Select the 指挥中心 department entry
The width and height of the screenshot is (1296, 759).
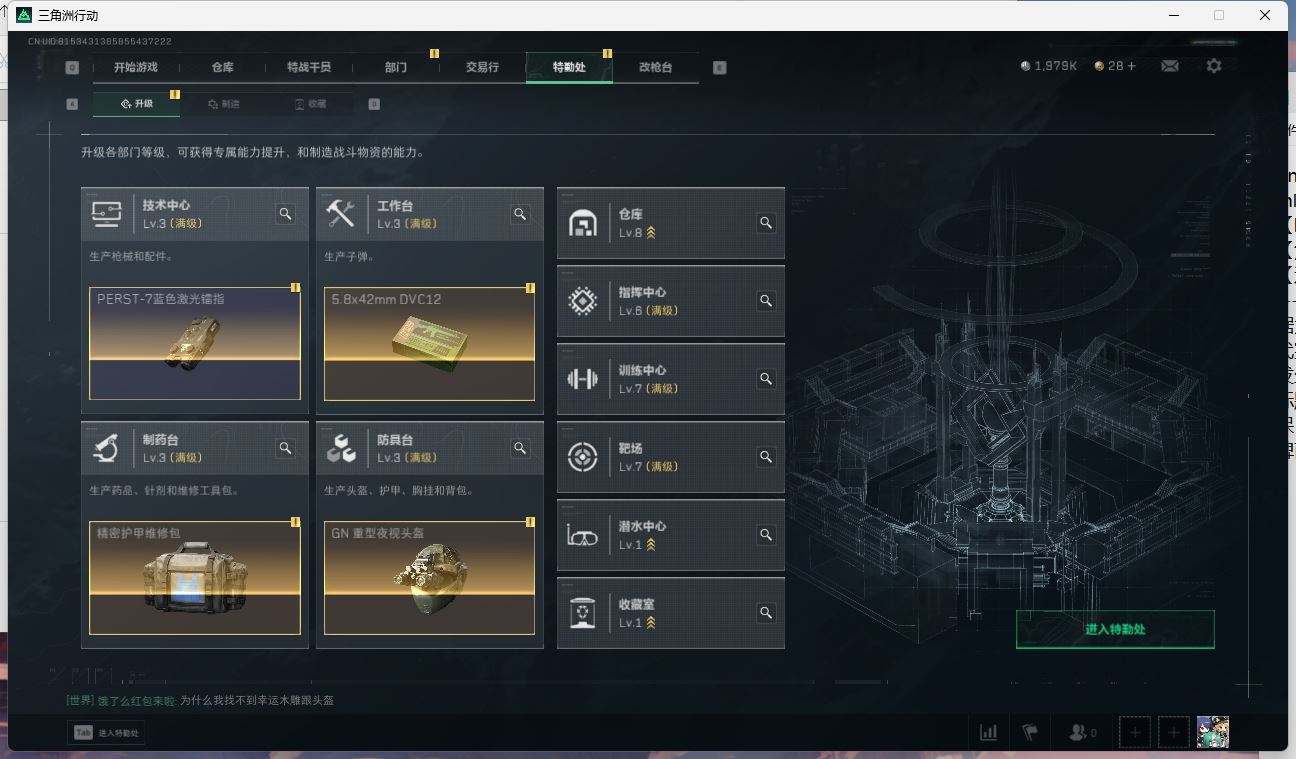pyautogui.click(x=671, y=301)
